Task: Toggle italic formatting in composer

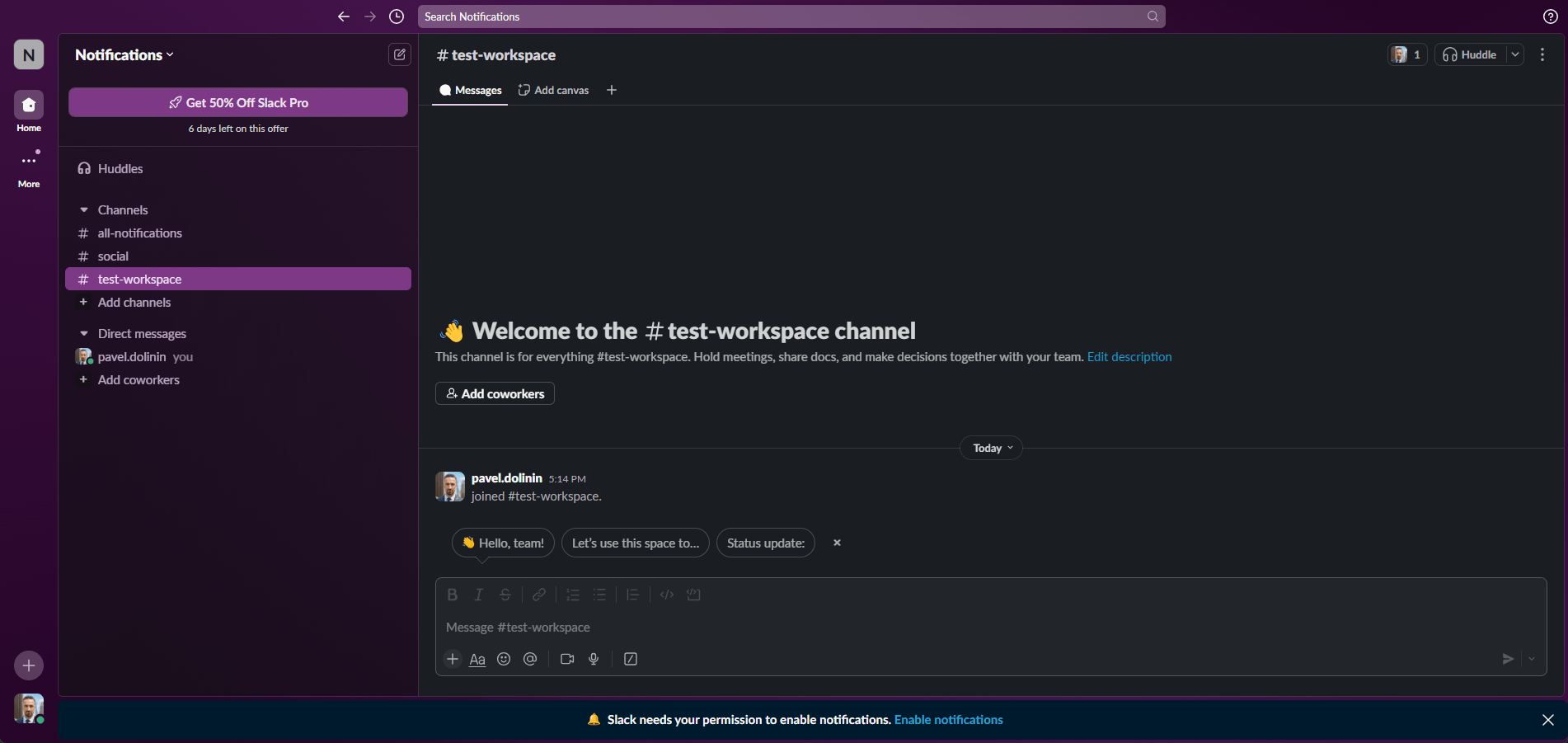Action: click(x=478, y=595)
